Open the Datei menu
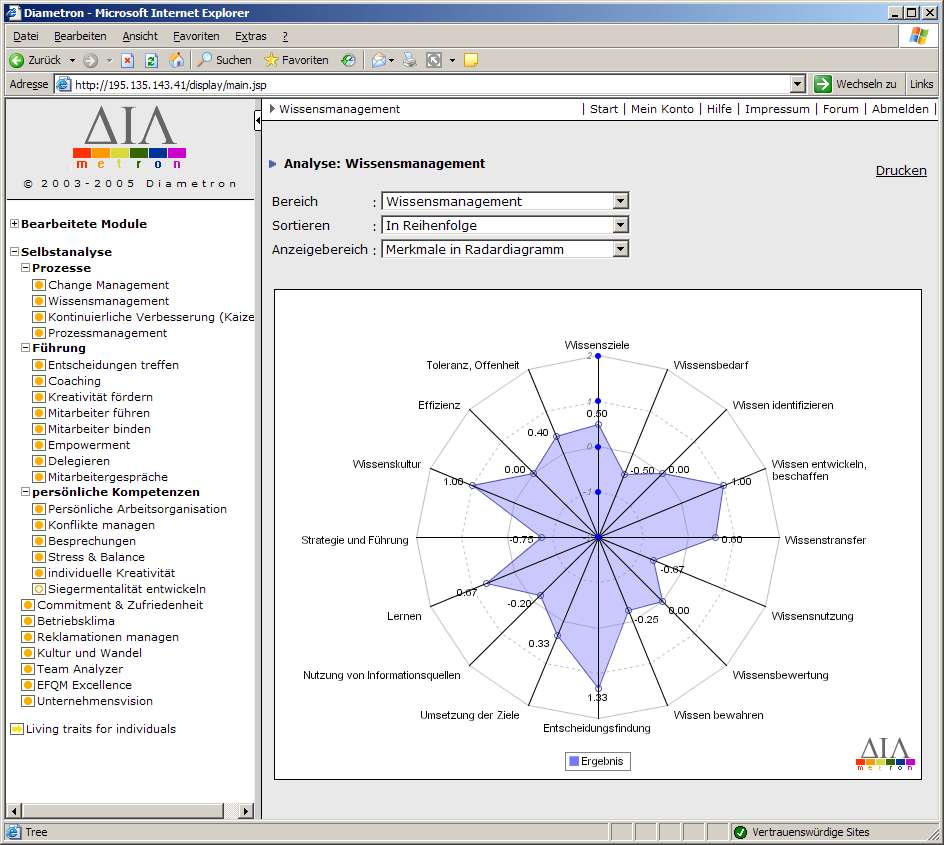 26,36
